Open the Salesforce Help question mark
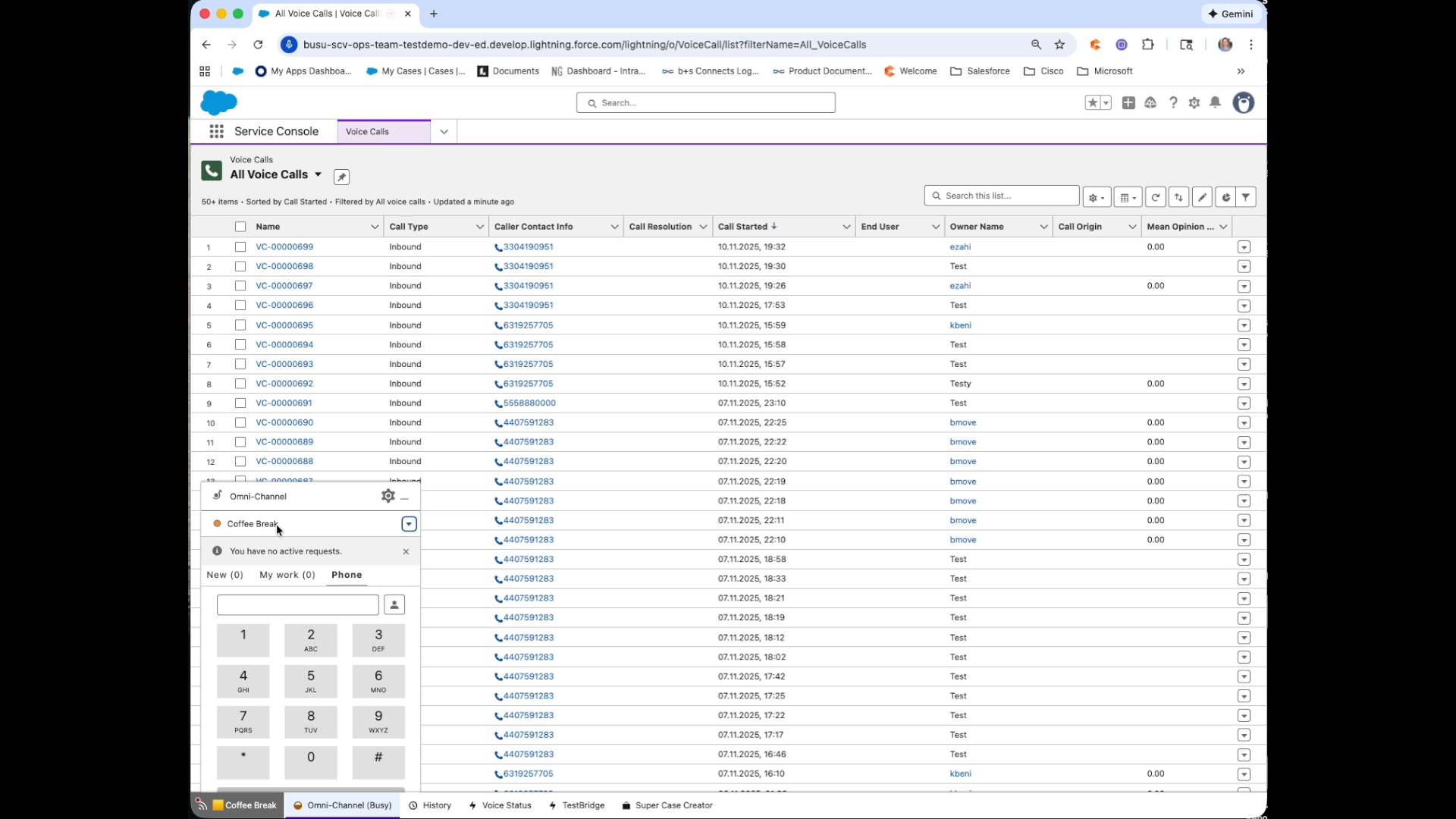Viewport: 1456px width, 819px height. [1173, 102]
